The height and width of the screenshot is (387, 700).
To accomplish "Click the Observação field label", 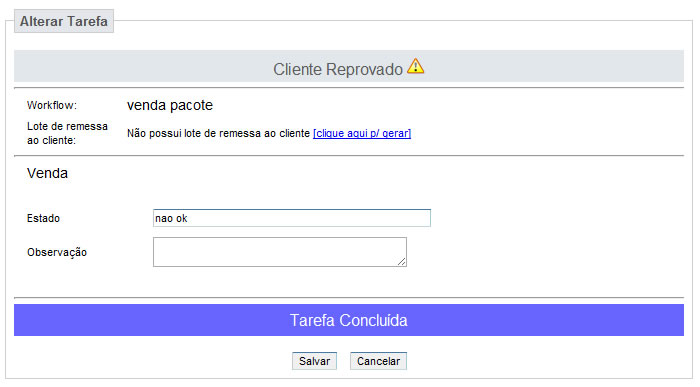I will click(x=57, y=252).
